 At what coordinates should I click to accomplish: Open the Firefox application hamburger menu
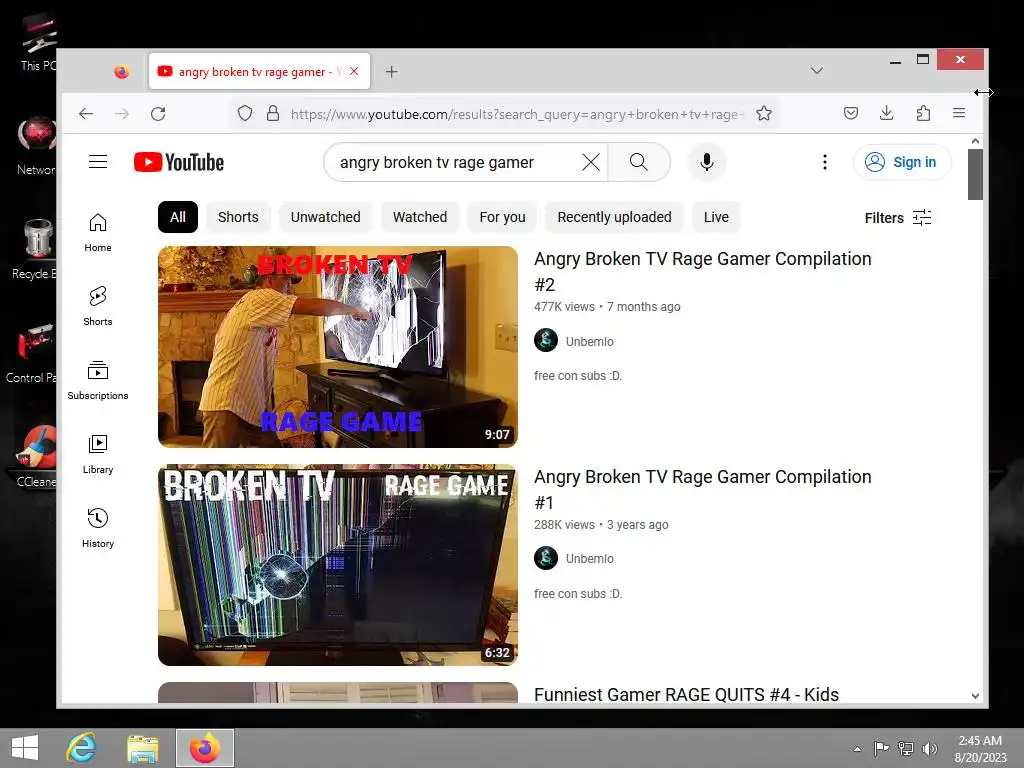tap(959, 113)
